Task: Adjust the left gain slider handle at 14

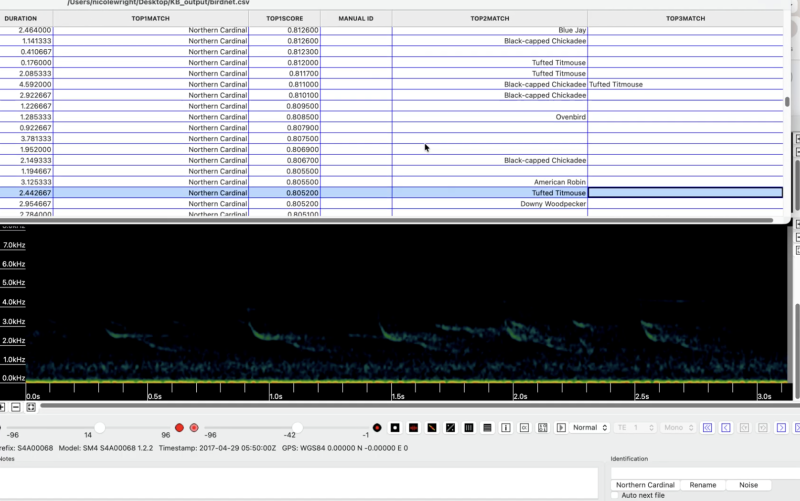Action: coord(99,428)
